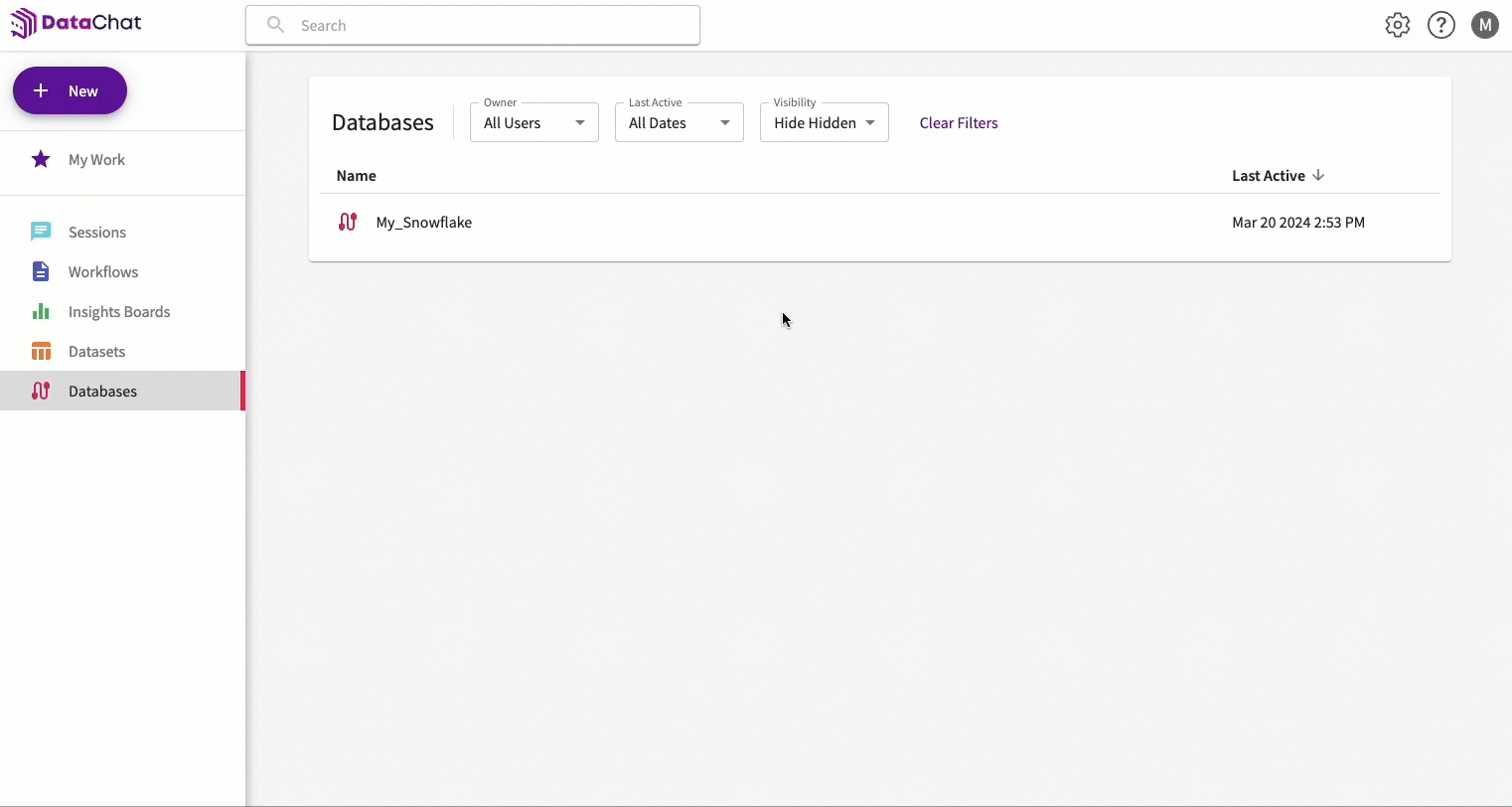Open the user avatar M menu

point(1485,25)
